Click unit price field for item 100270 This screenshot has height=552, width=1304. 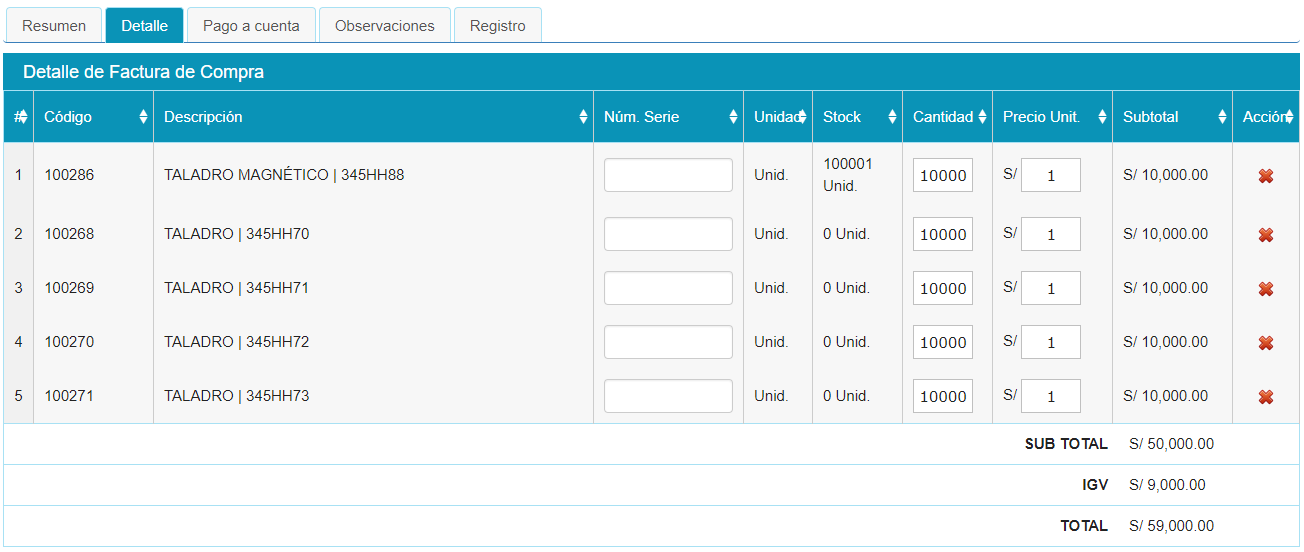point(1050,342)
